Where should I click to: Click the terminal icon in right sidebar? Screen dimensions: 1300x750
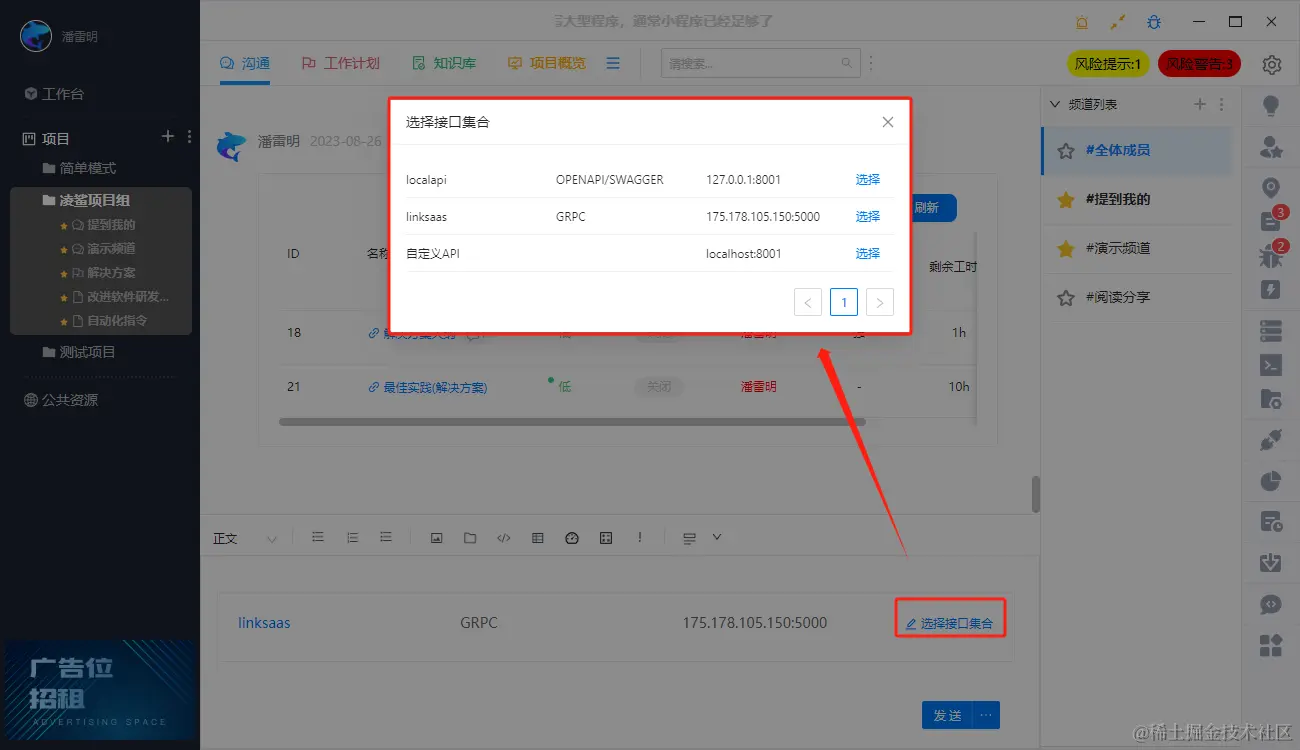(1271, 365)
